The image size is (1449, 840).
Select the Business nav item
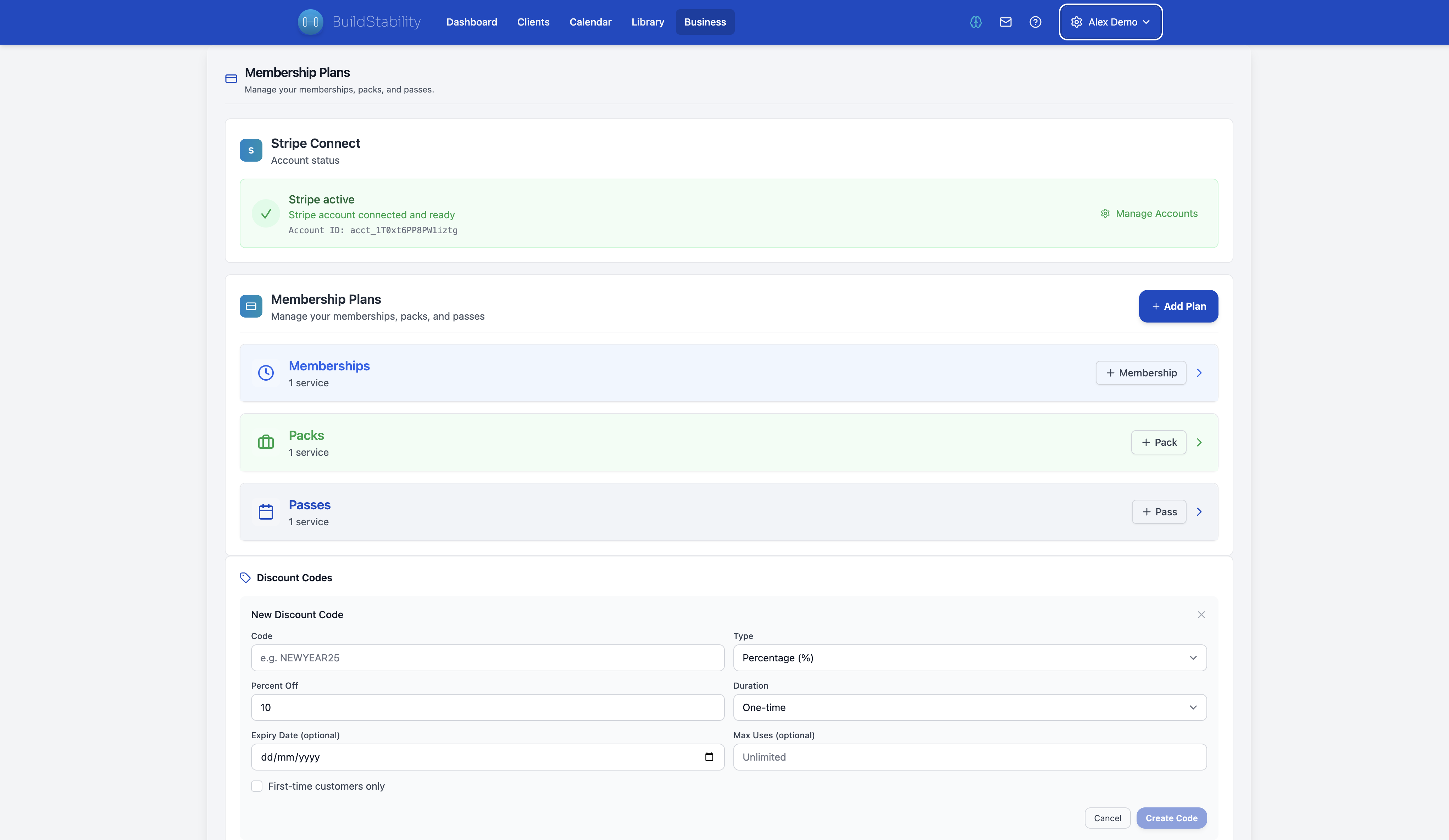[705, 22]
